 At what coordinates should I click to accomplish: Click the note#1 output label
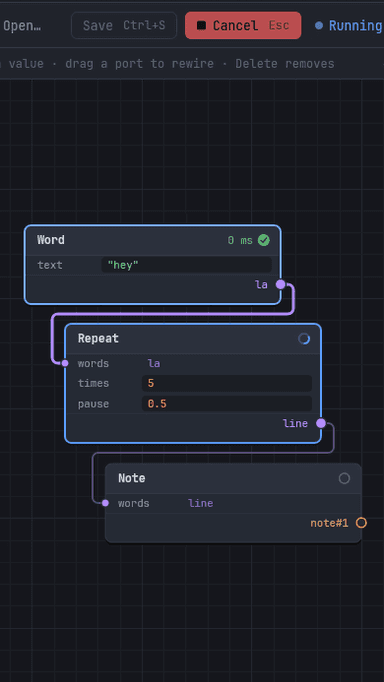coord(329,523)
